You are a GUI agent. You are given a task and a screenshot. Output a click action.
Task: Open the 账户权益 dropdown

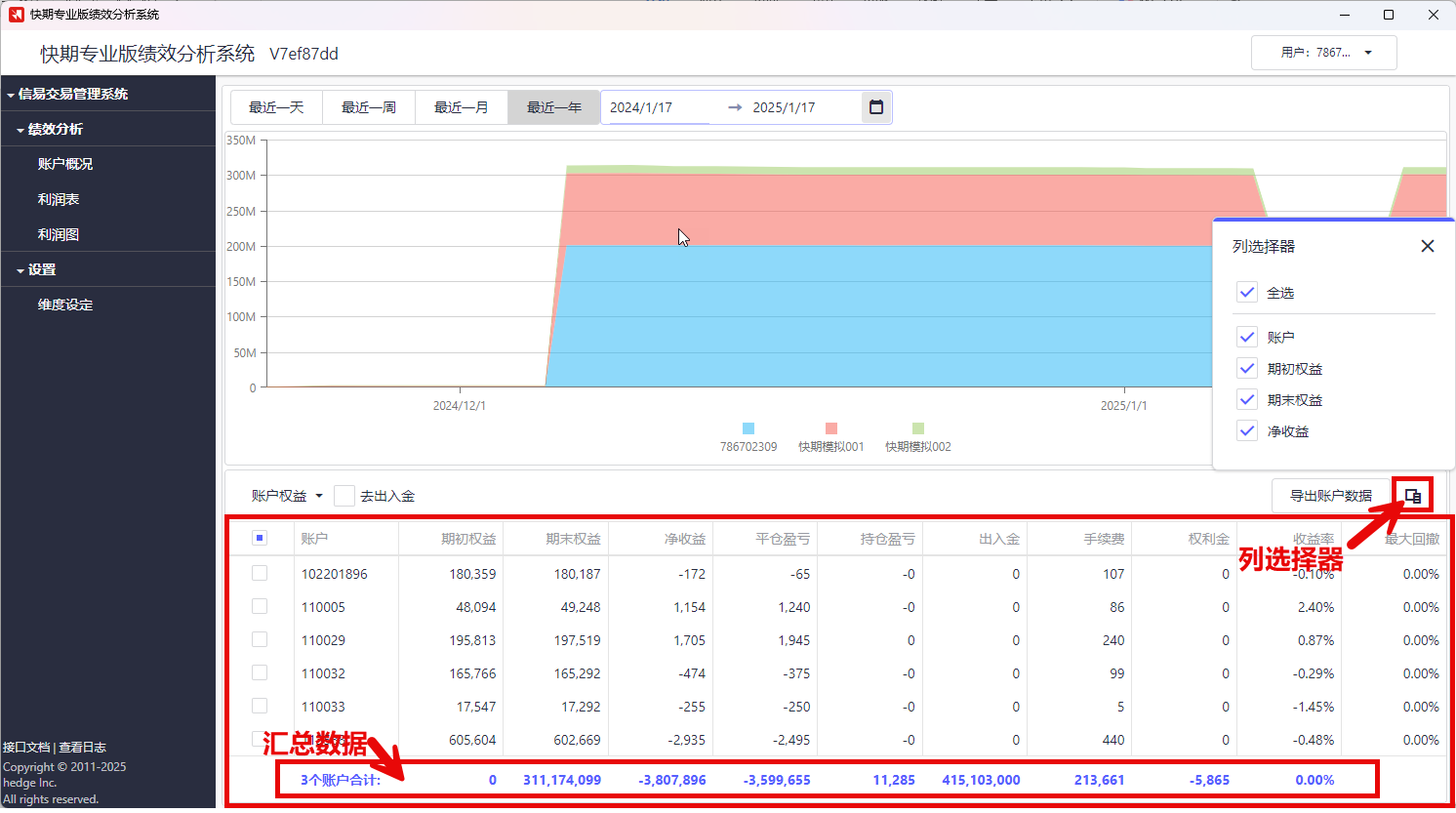pos(287,496)
